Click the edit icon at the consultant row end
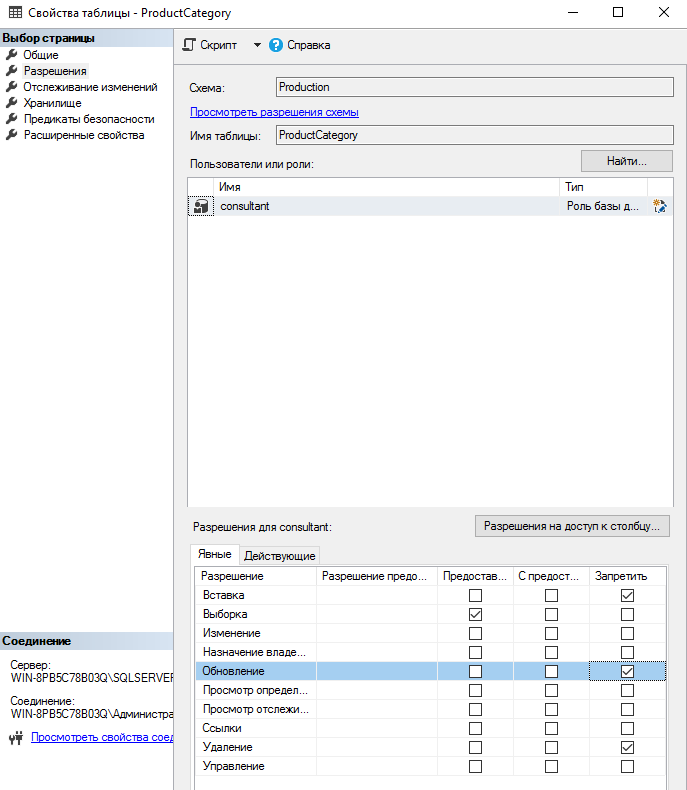 pyautogui.click(x=660, y=206)
